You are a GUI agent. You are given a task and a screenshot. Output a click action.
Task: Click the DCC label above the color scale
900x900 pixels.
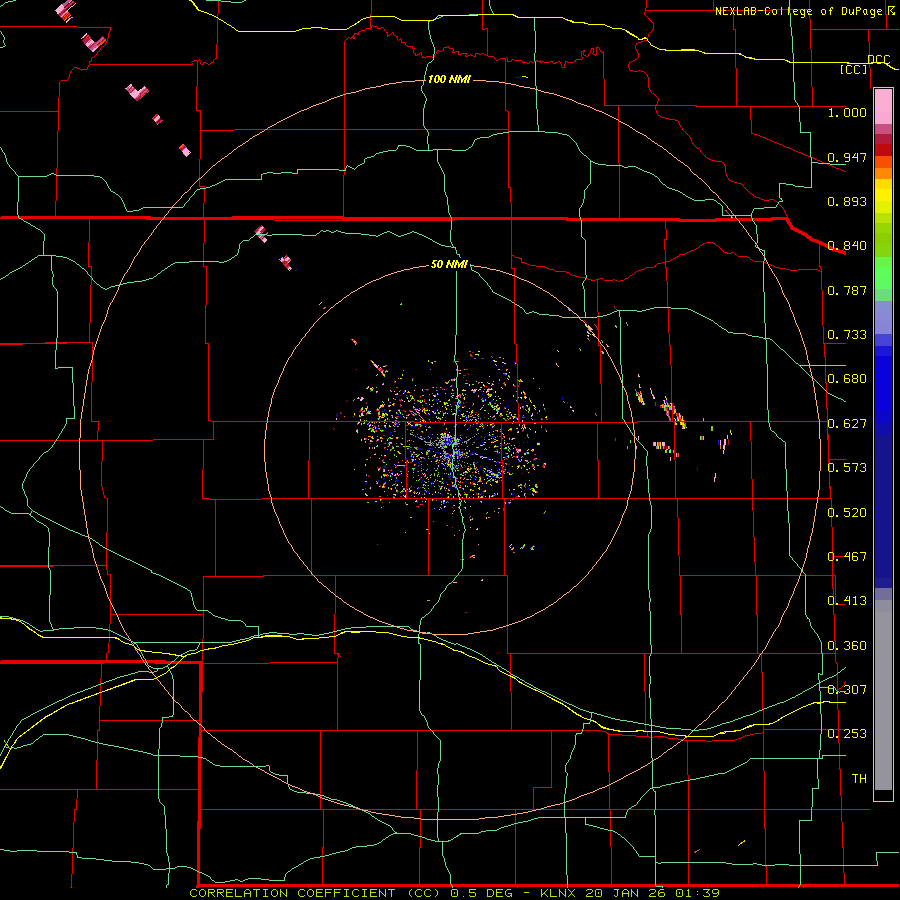click(879, 60)
